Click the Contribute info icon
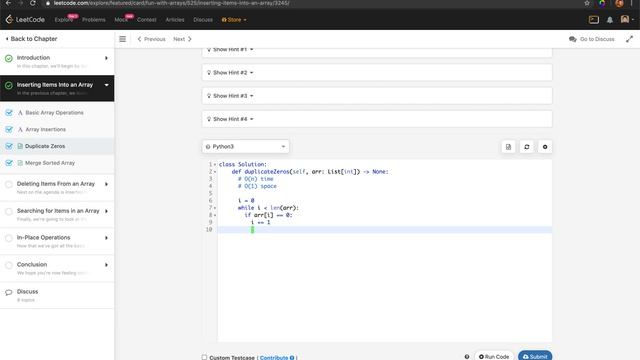Image resolution: width=640 pixels, height=360 pixels. 292,358
